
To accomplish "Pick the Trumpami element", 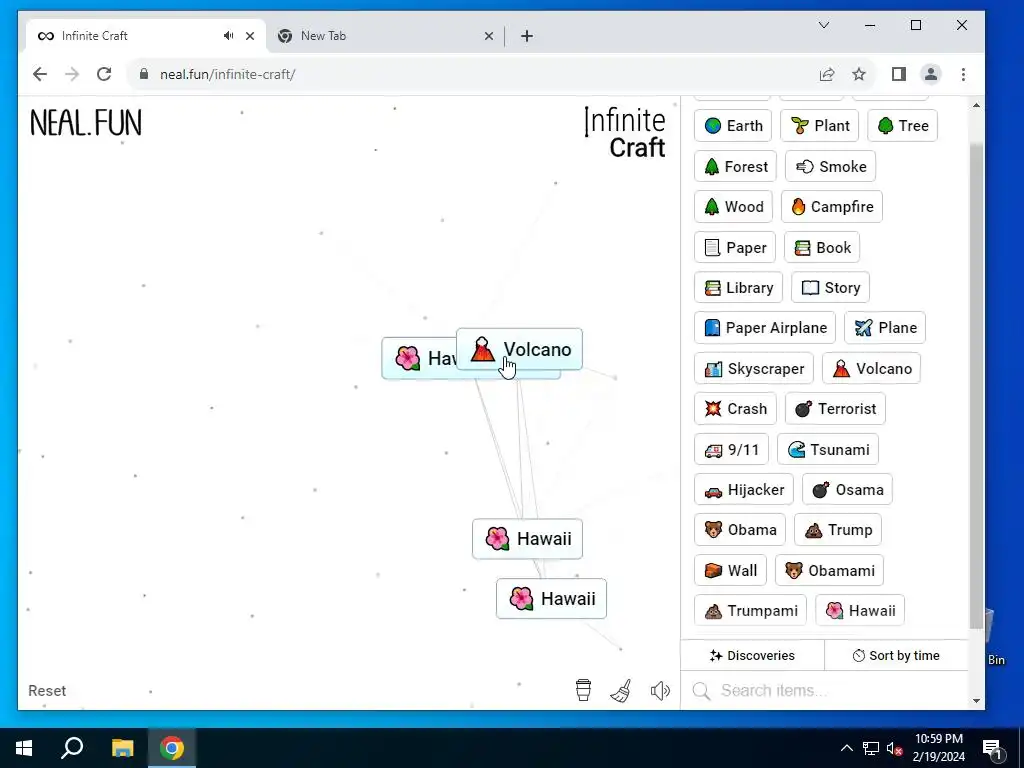I will click(x=750, y=610).
